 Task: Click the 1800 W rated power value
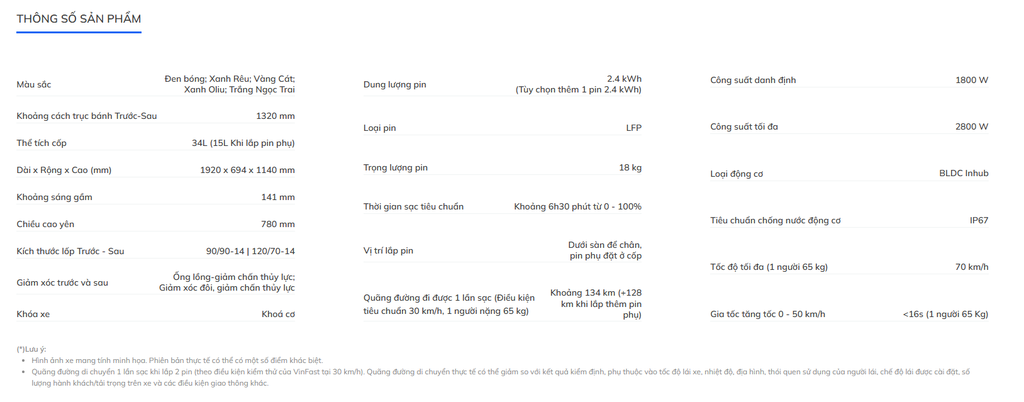(x=971, y=79)
